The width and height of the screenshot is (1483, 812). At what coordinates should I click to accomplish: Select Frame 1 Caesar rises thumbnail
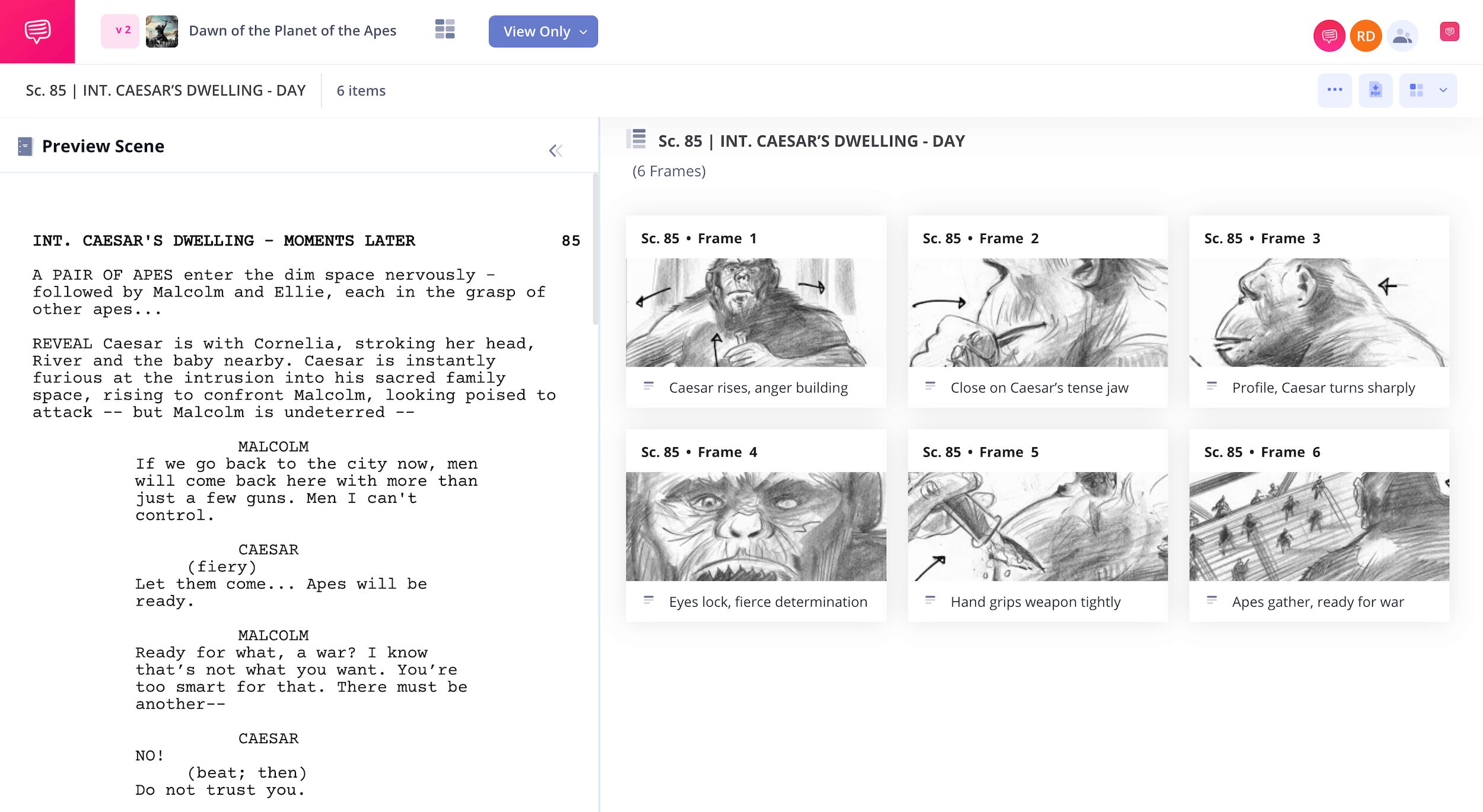pos(756,312)
